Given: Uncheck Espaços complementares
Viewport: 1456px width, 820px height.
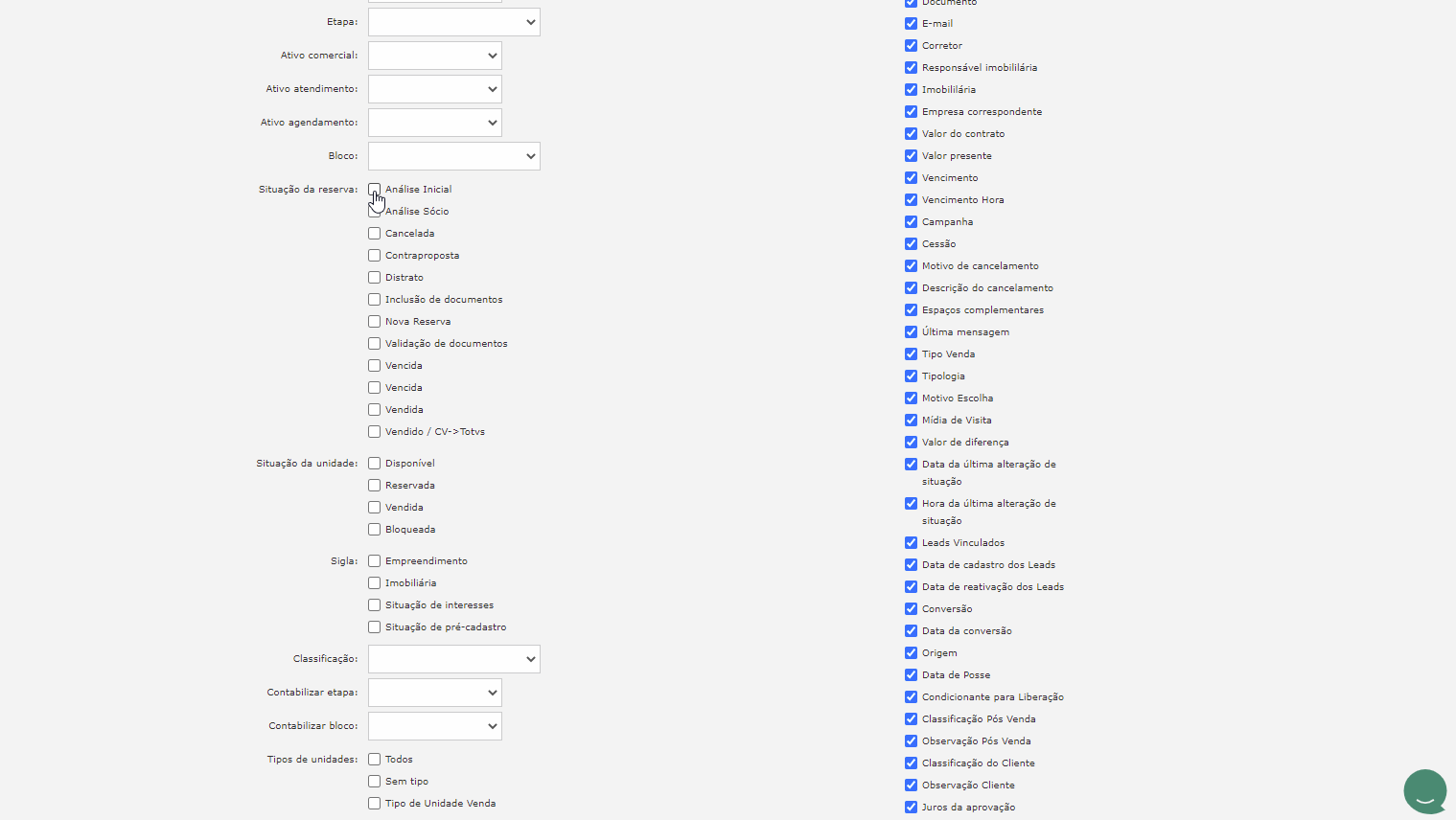Looking at the screenshot, I should pos(912,310).
